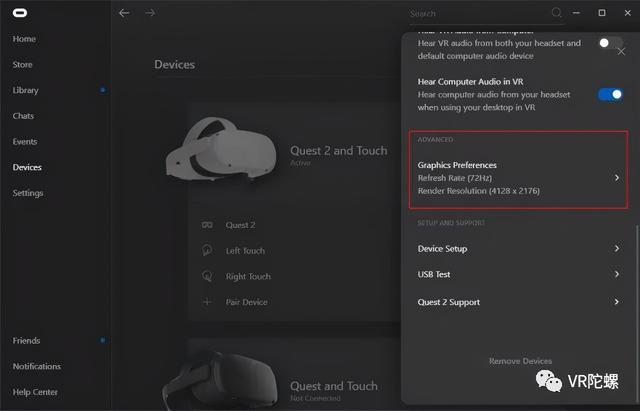Click the Graphics Preferences title
The width and height of the screenshot is (640, 411).
457,165
